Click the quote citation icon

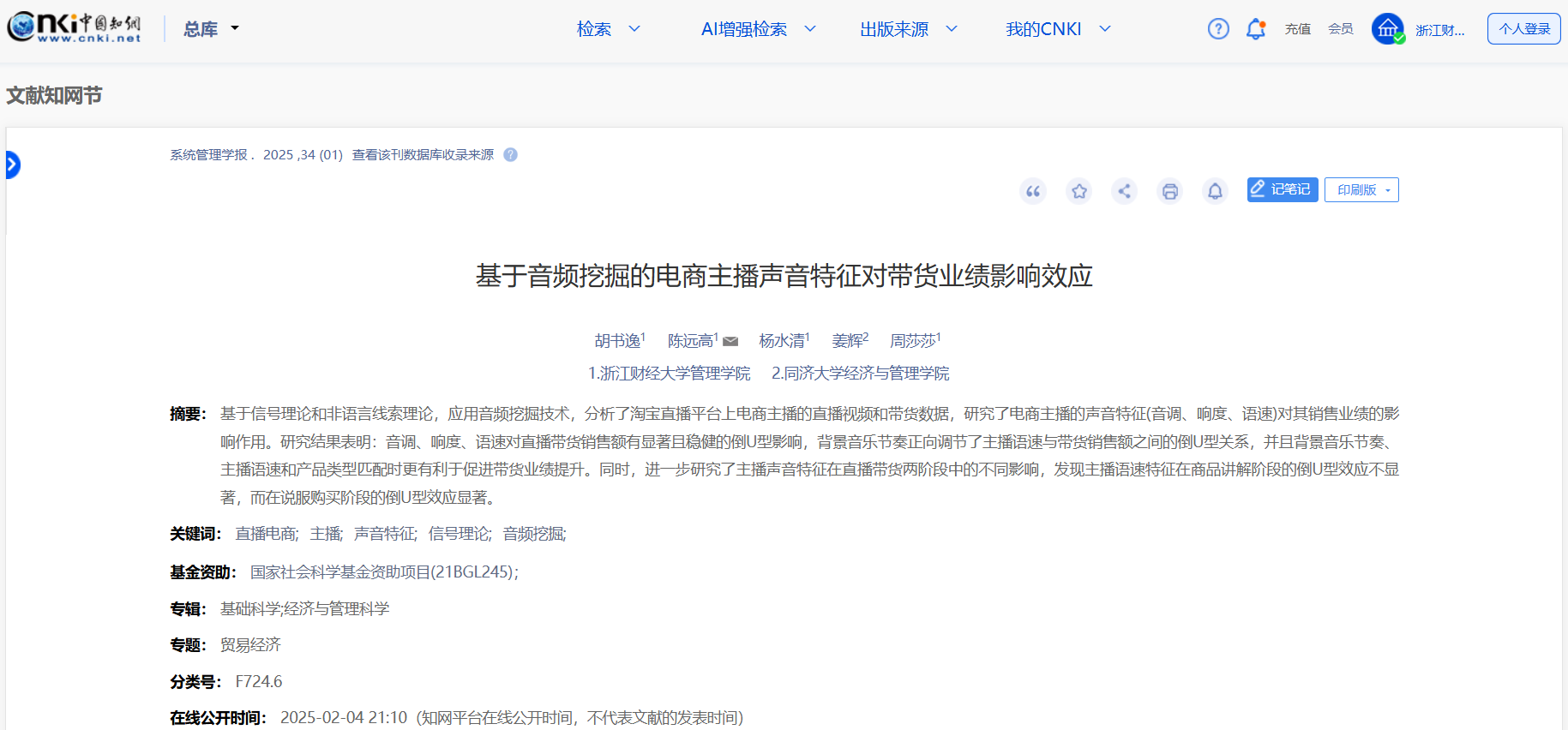pyautogui.click(x=1033, y=191)
